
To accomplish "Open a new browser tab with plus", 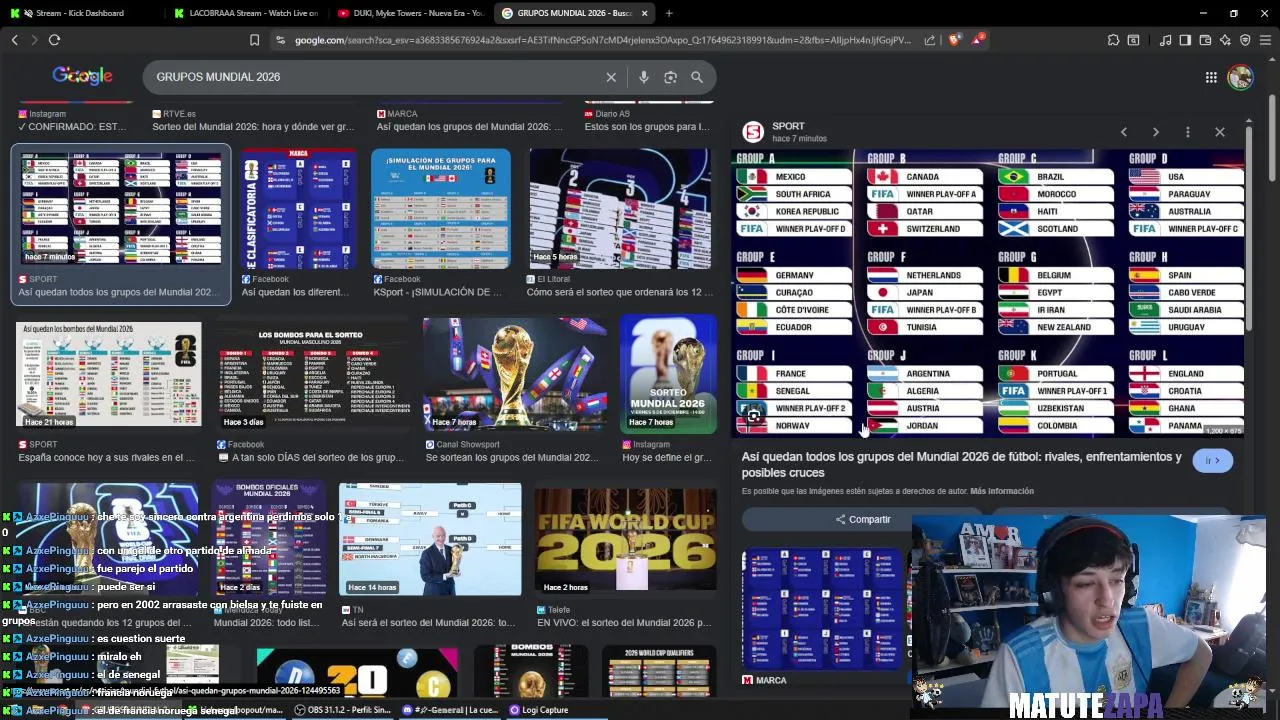I will [669, 13].
